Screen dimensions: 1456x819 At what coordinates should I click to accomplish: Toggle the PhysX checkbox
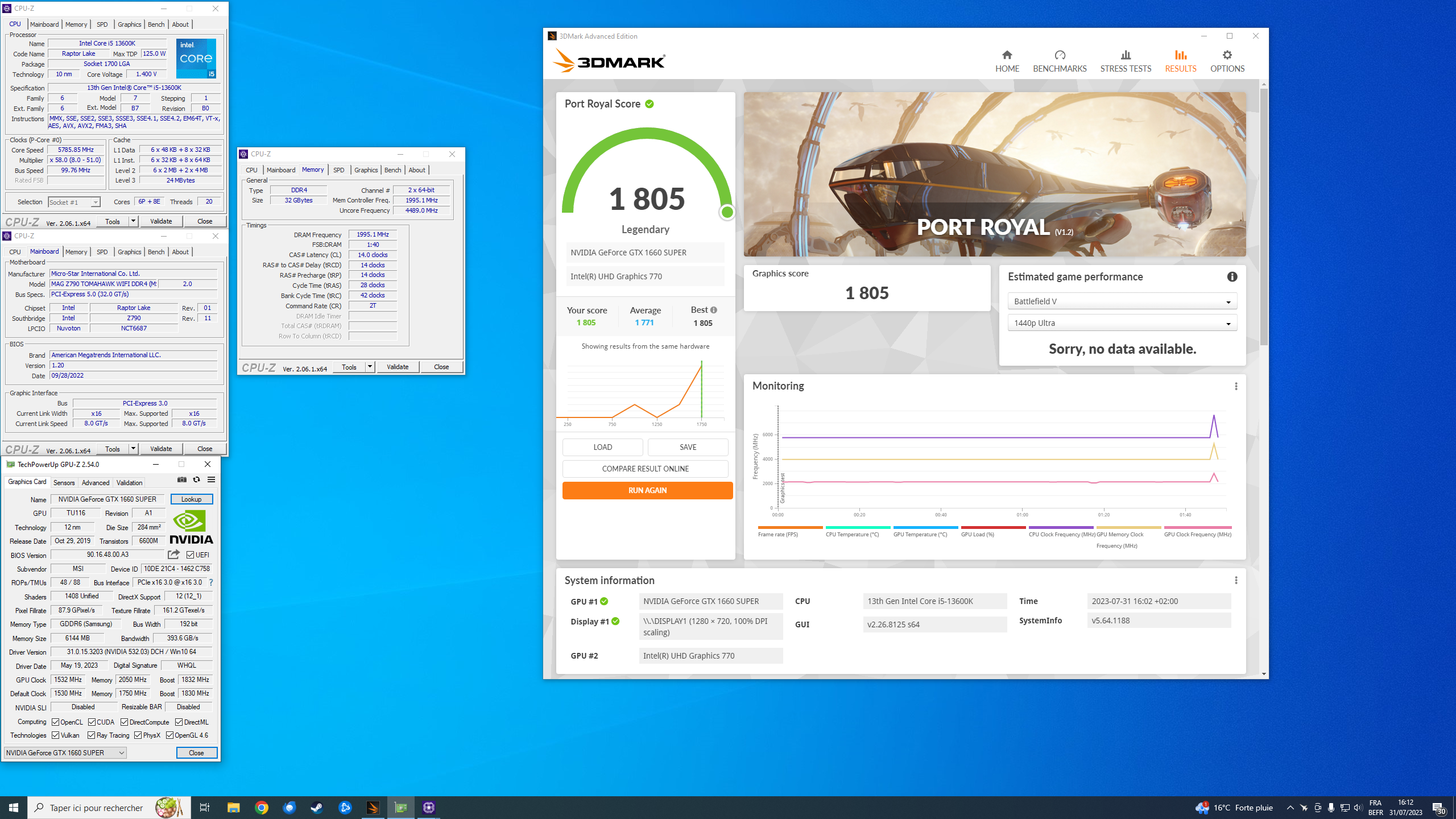click(138, 735)
